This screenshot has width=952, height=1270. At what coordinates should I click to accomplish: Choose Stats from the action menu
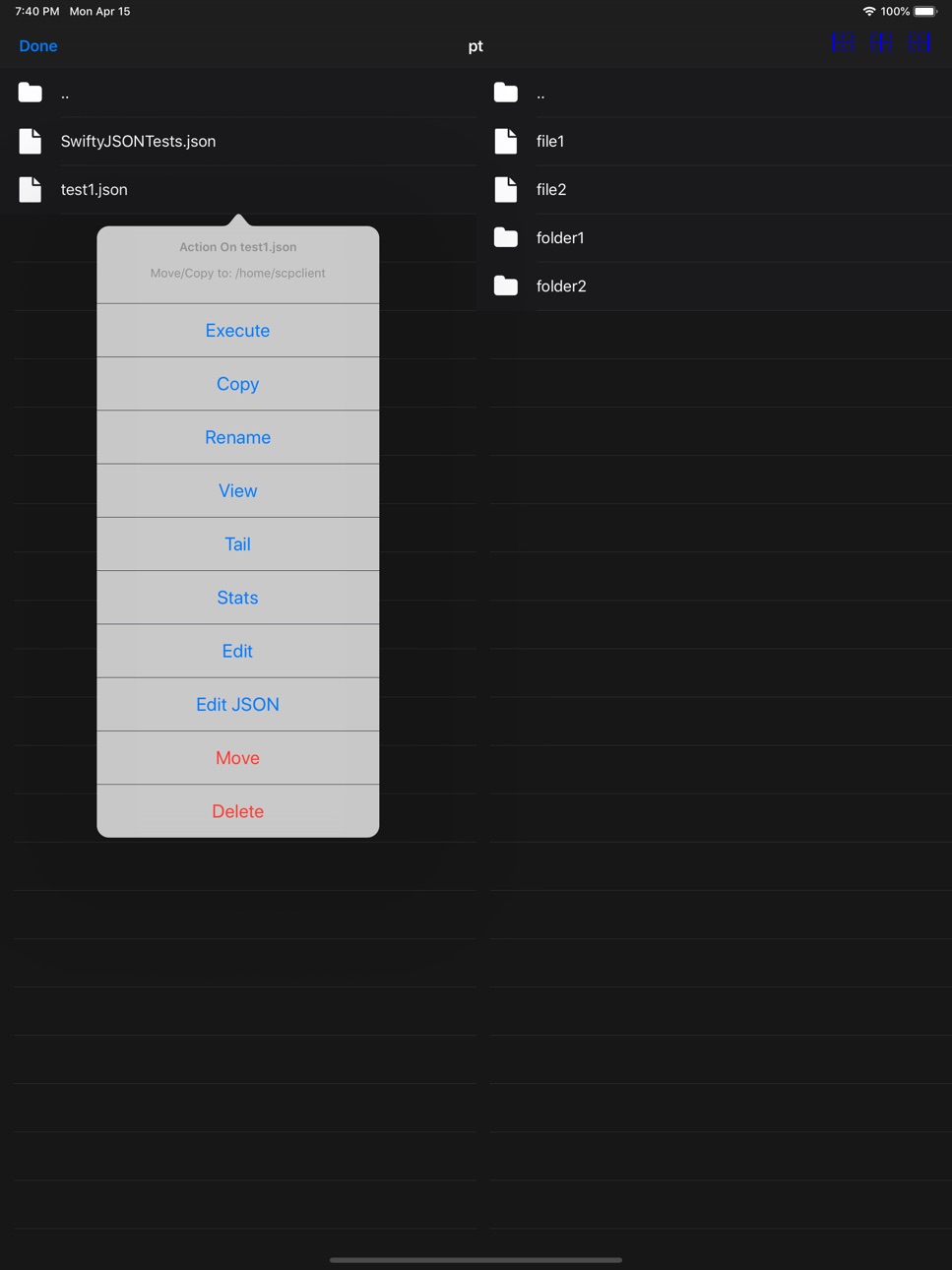pyautogui.click(x=237, y=598)
